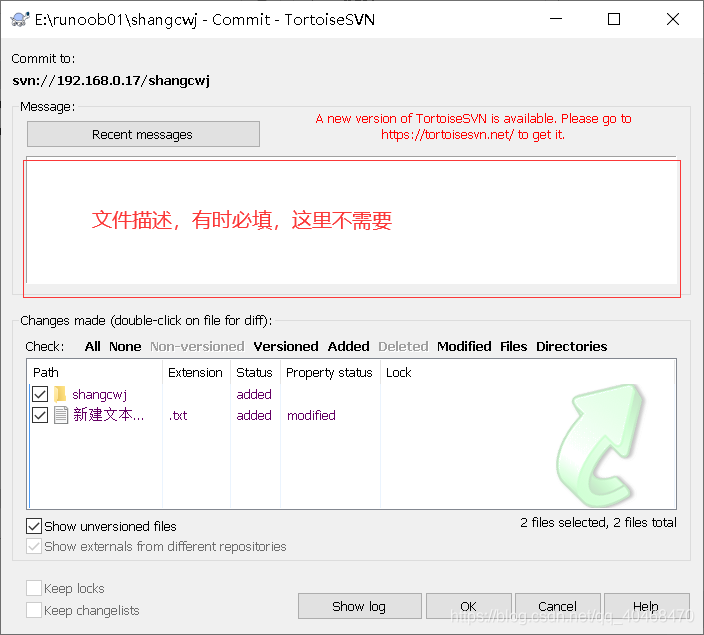Click the svn://192.168.0.17/shangcwj URL
The image size is (704, 635).
[111, 80]
